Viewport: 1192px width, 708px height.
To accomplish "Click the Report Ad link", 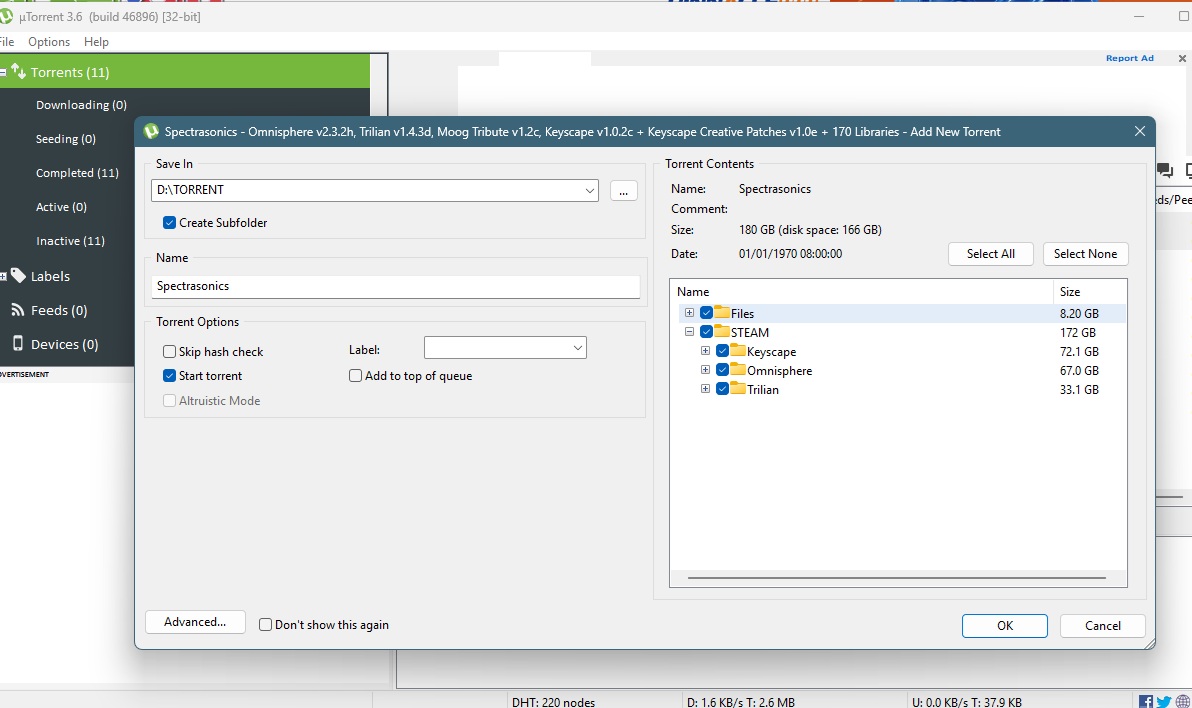I will point(1130,58).
